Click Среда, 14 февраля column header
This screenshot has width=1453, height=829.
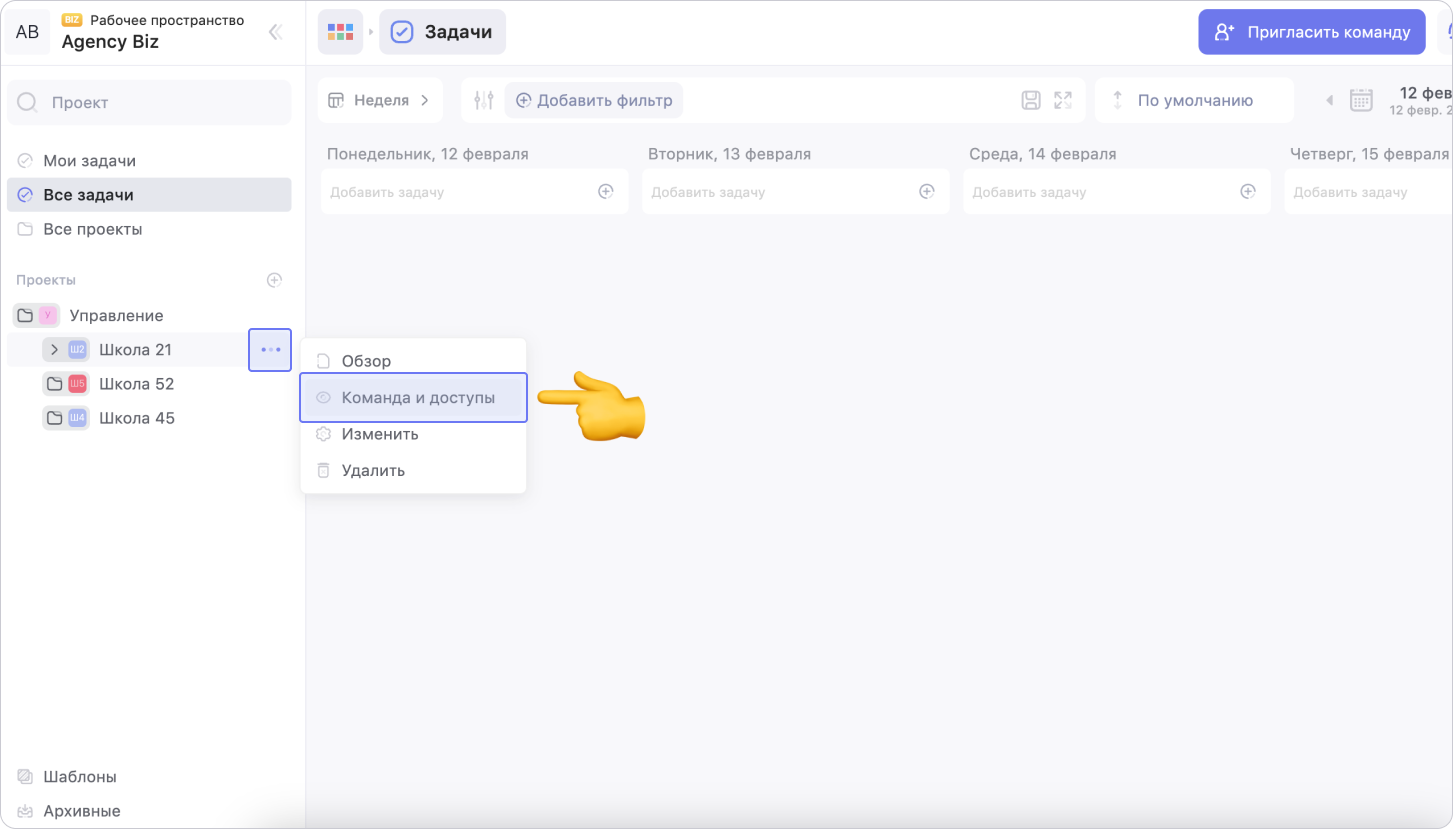click(x=1042, y=154)
